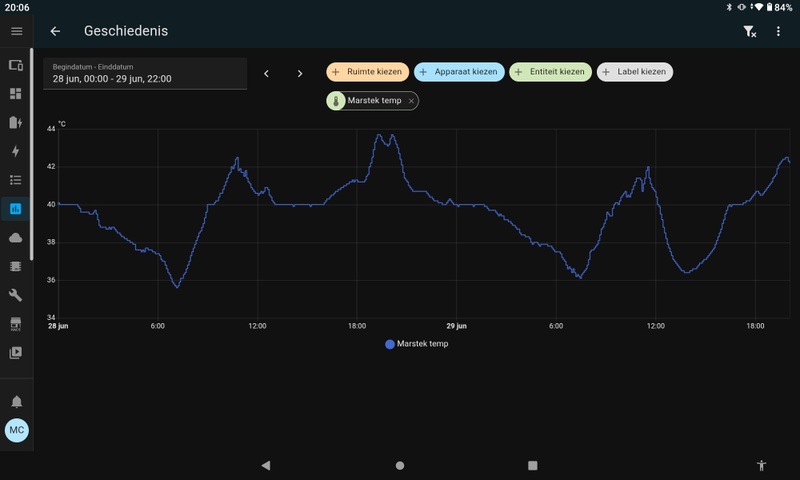
Task: Go to the previous date range
Action: [x=266, y=73]
